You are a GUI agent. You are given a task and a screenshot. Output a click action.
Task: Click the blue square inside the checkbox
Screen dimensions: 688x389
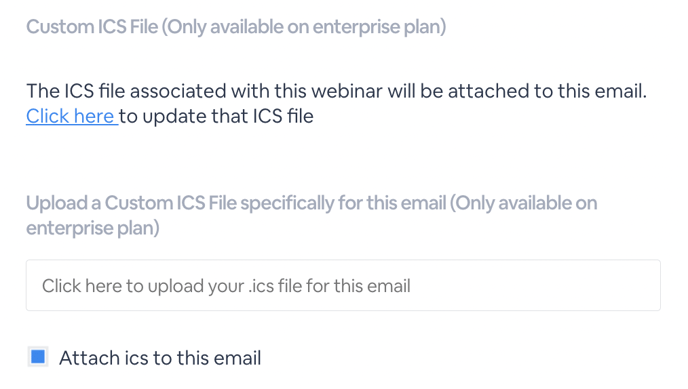click(x=38, y=357)
